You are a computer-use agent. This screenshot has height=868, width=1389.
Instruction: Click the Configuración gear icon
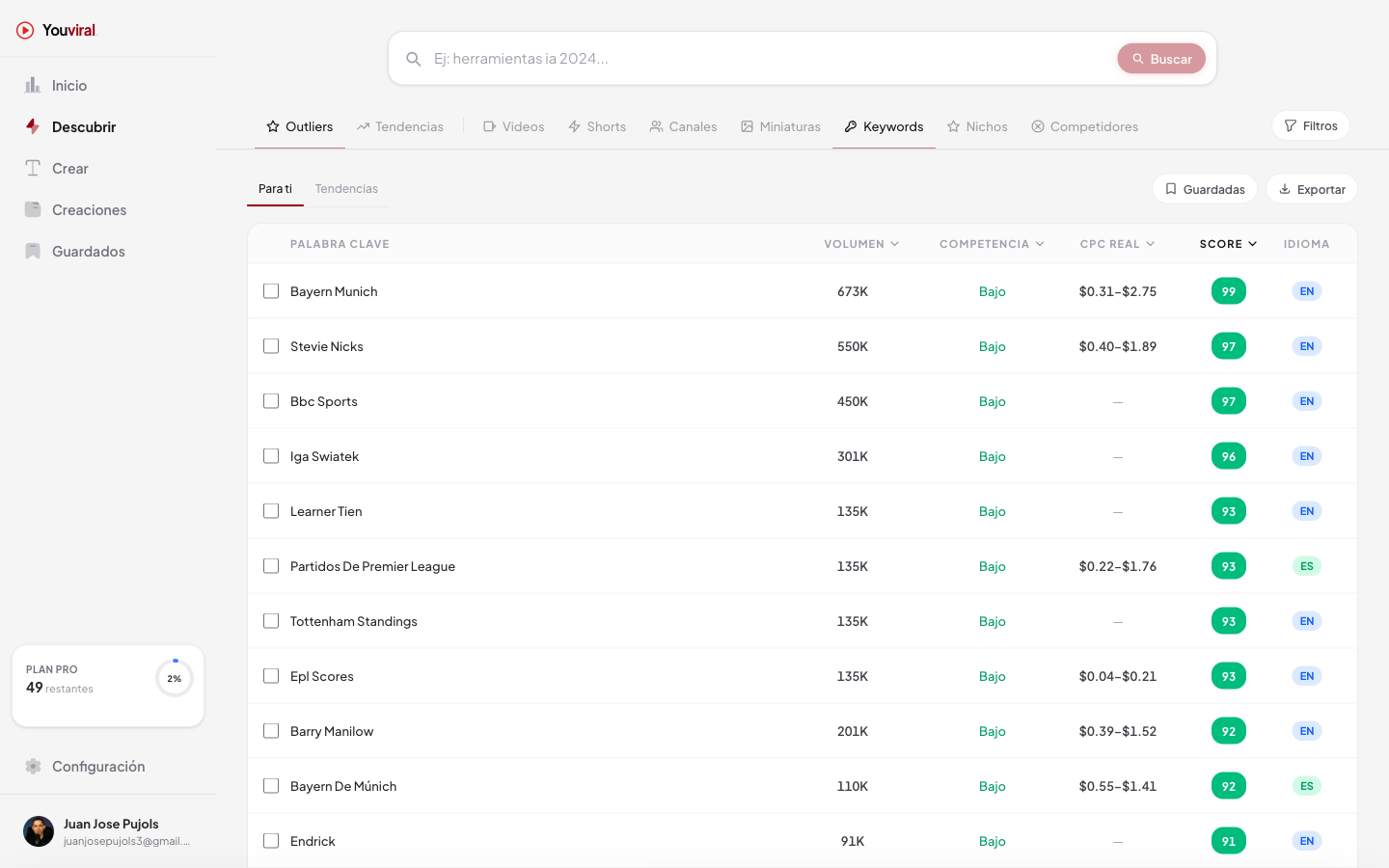(x=33, y=766)
